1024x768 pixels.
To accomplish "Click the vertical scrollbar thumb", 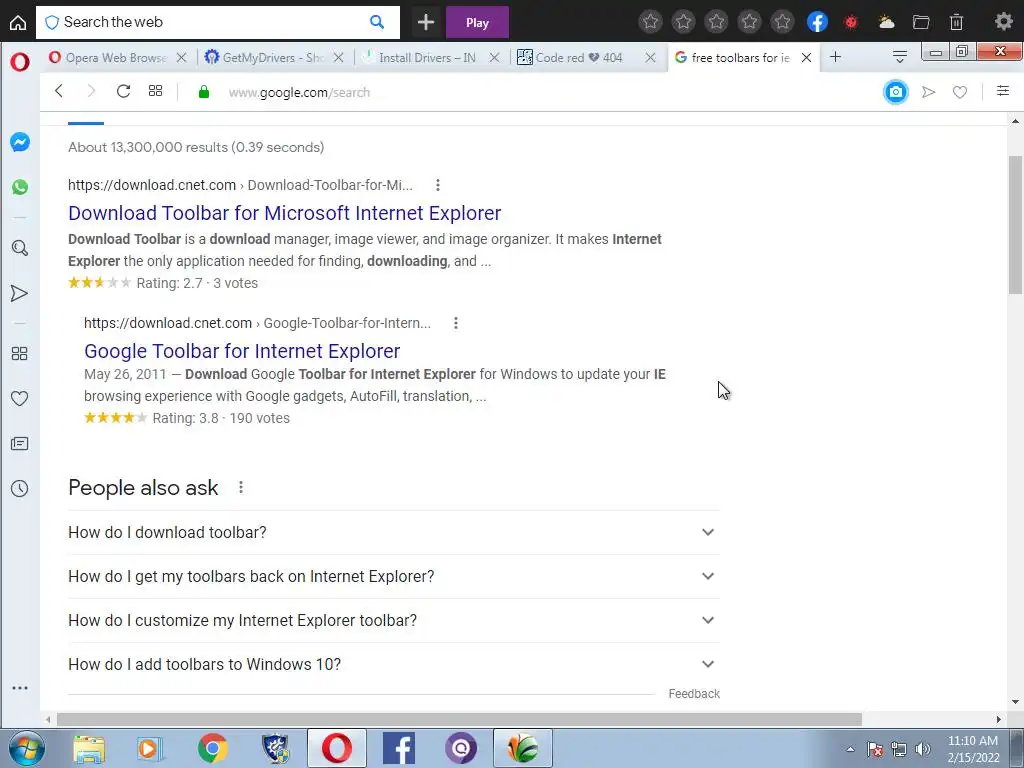I will [1015, 225].
